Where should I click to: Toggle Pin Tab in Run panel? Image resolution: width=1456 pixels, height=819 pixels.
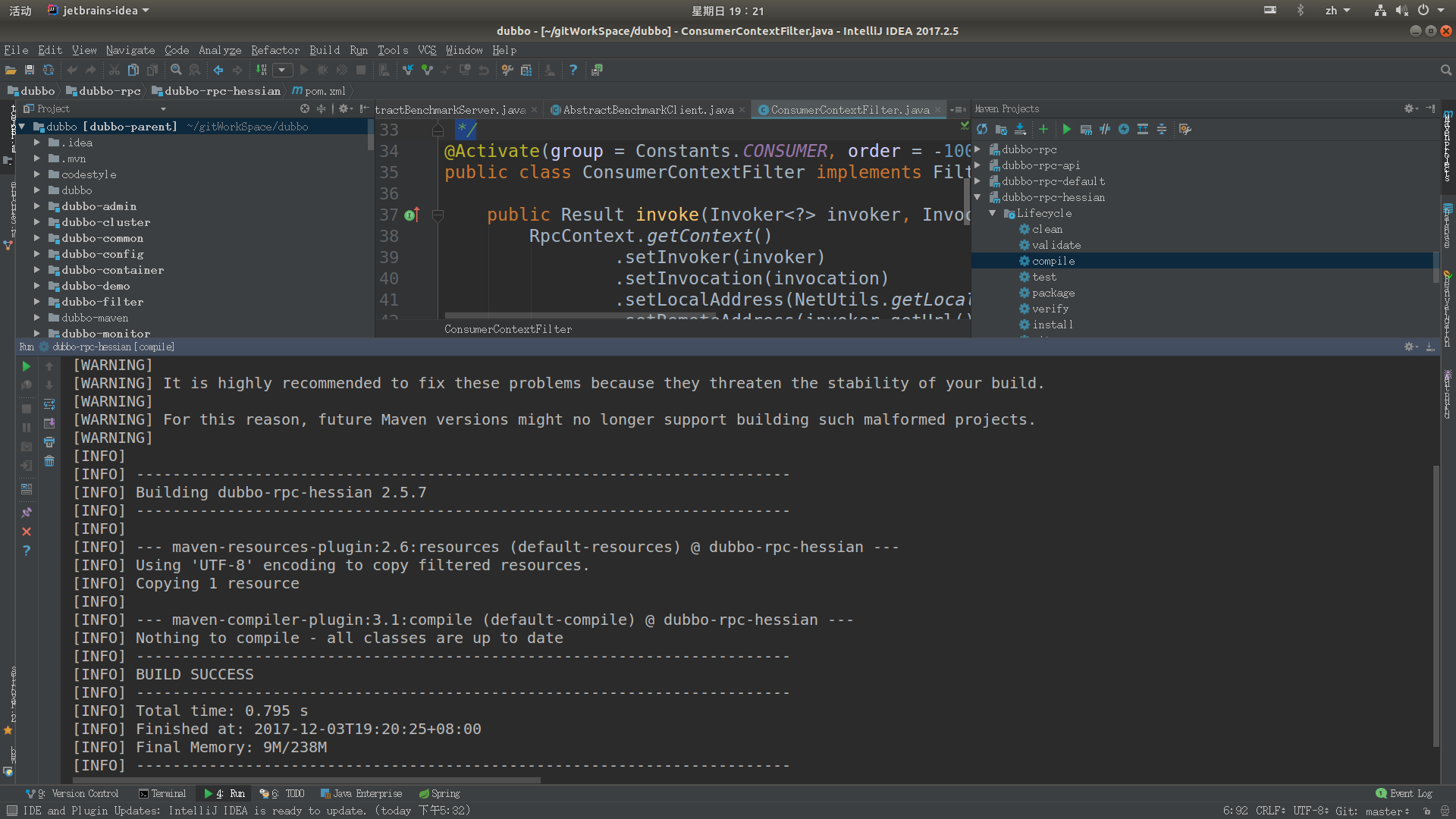coord(27,513)
